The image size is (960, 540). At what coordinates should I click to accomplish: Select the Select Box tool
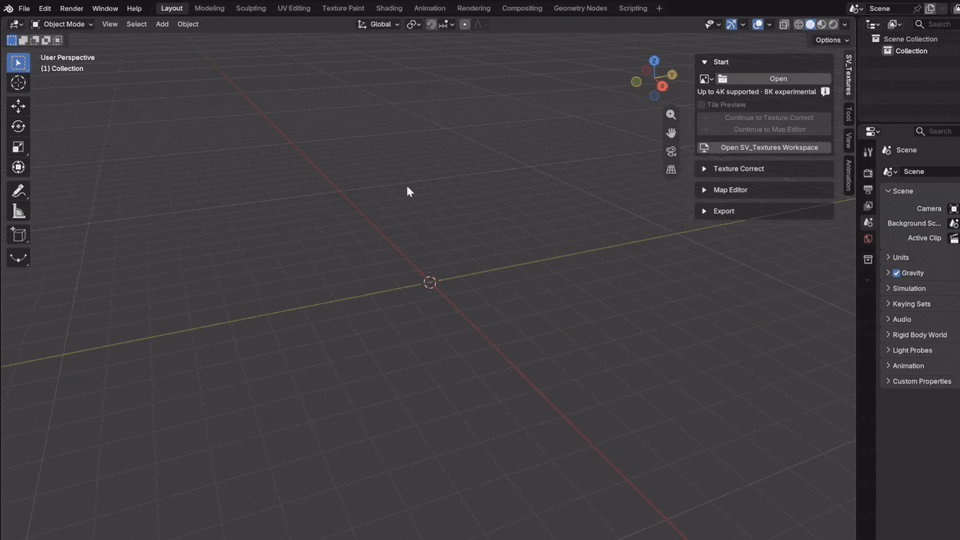click(18, 62)
